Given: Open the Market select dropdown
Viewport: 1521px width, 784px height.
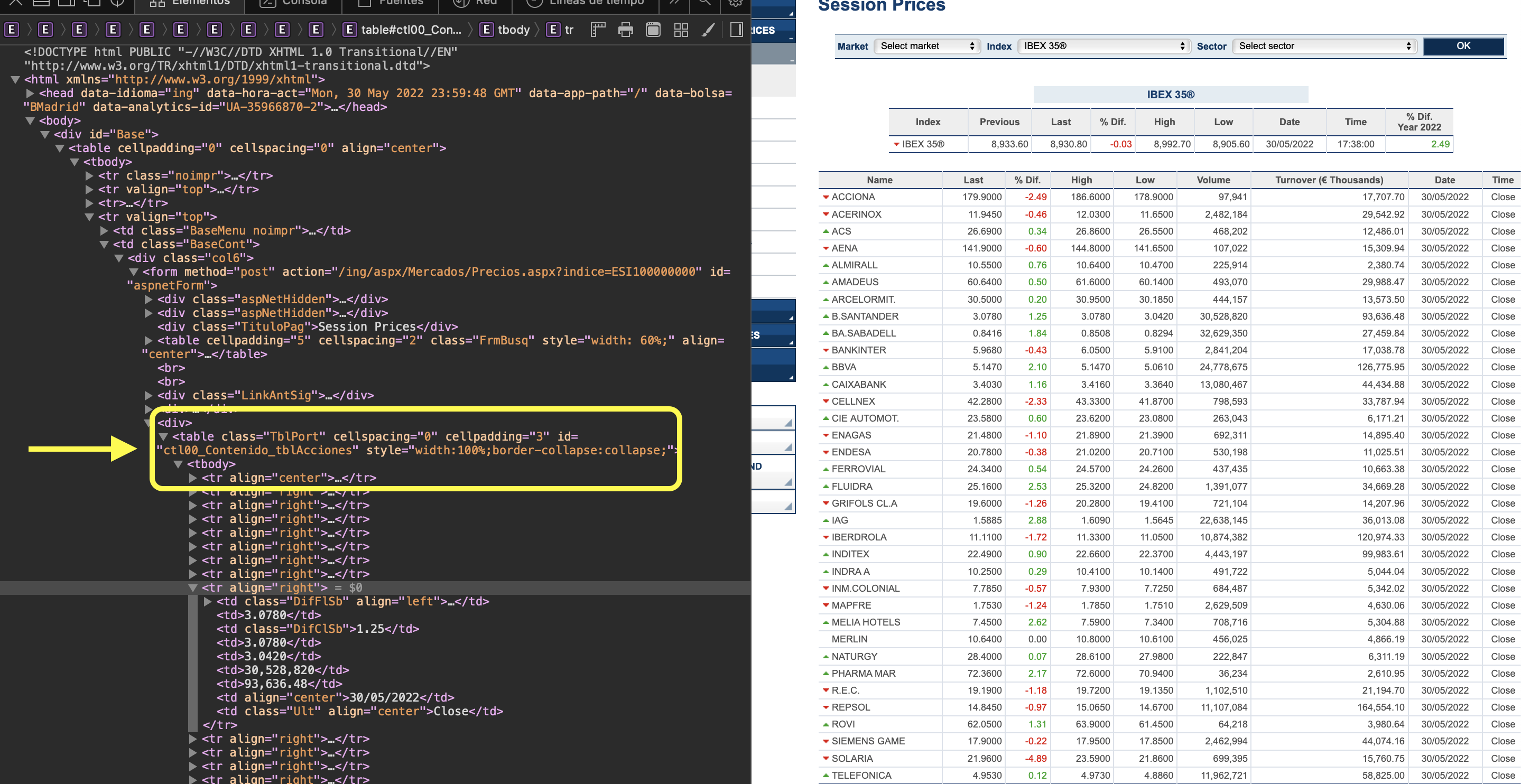Looking at the screenshot, I should [x=926, y=46].
